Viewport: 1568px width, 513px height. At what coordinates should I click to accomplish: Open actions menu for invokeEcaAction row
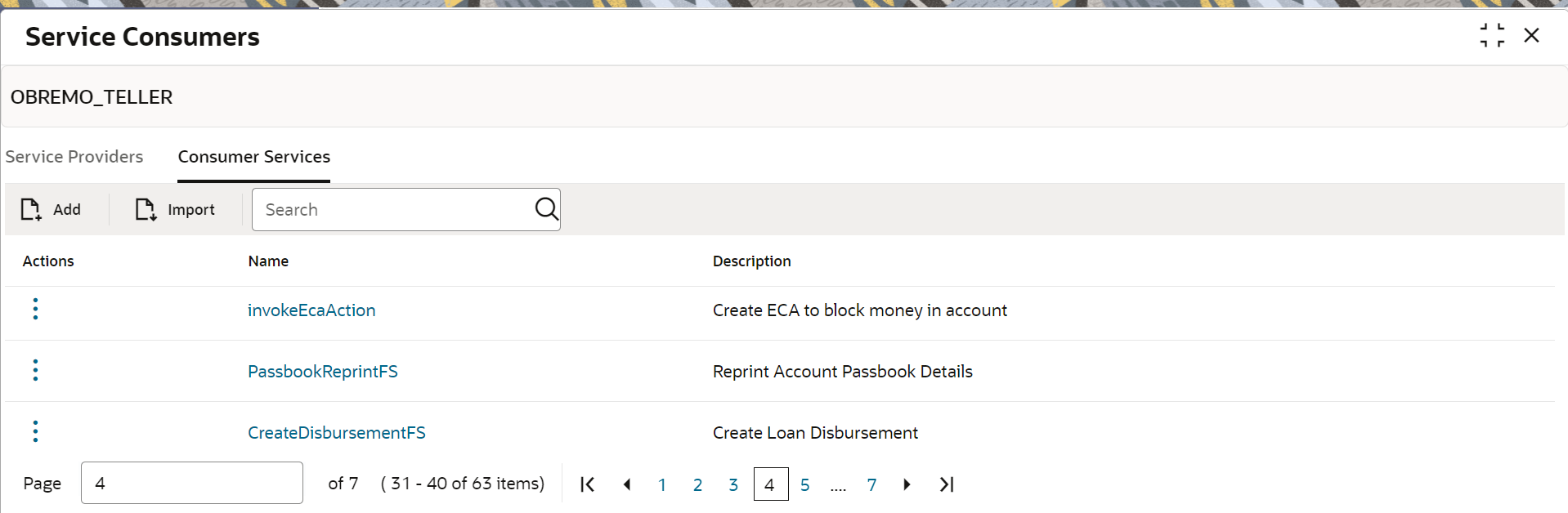pos(35,309)
